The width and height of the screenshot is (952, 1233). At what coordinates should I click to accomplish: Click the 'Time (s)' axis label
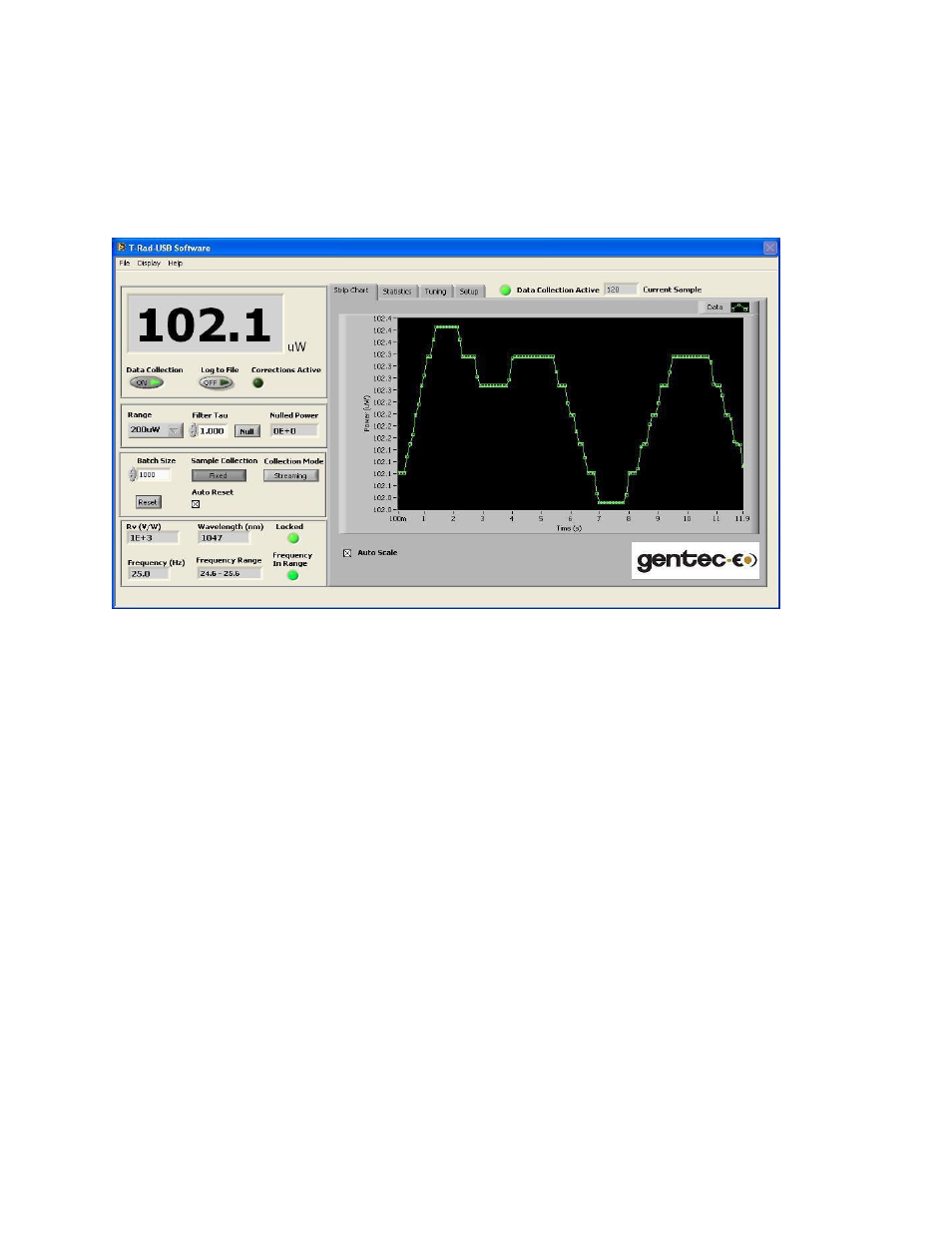point(569,528)
